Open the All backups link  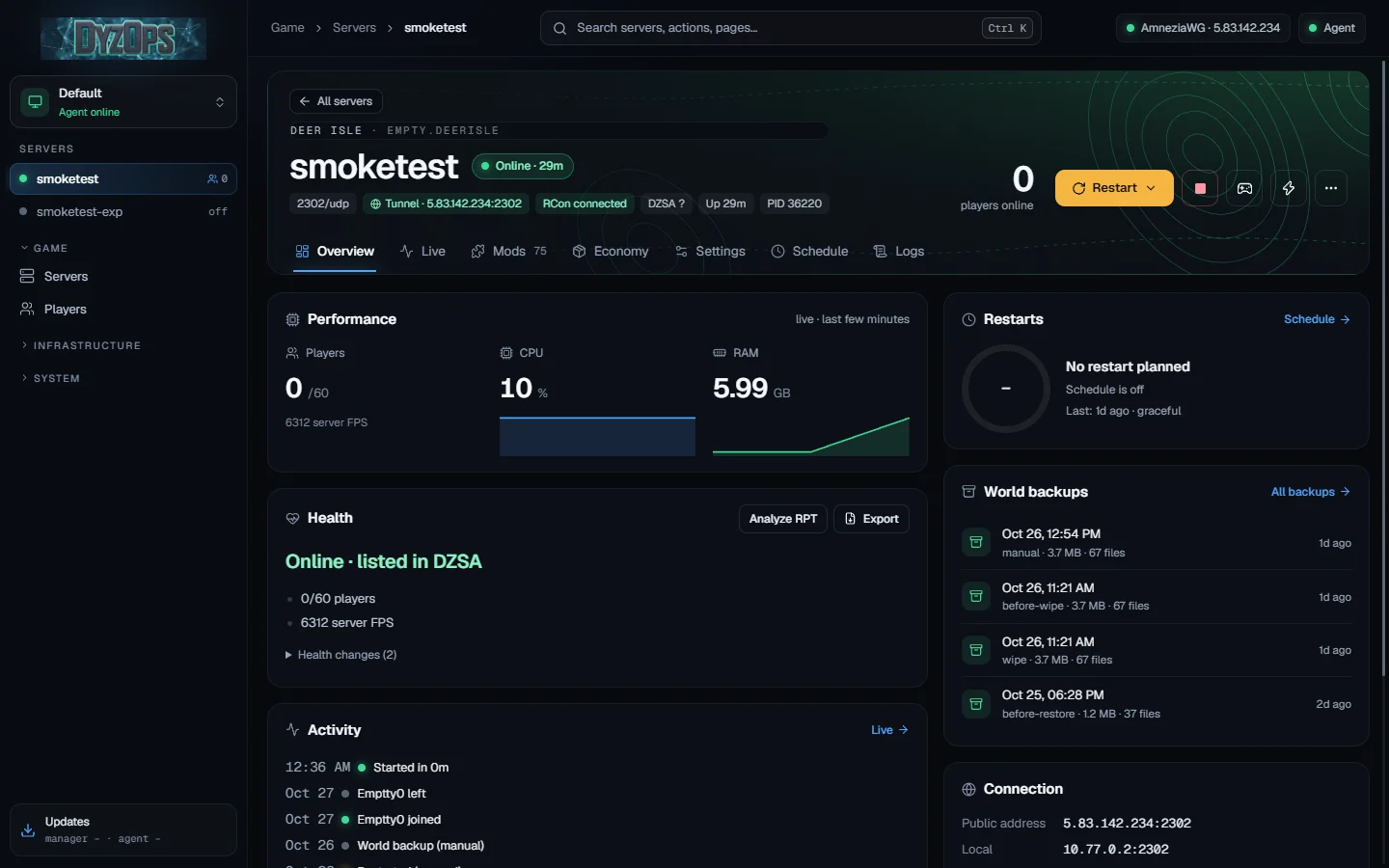pyautogui.click(x=1310, y=492)
